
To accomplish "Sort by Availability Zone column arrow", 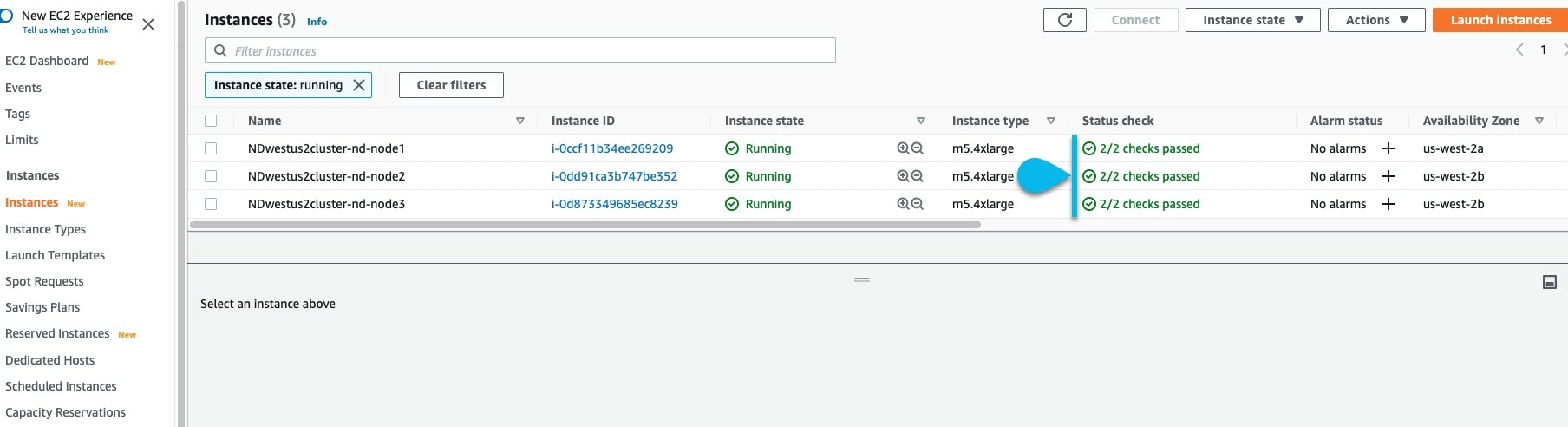I will [1539, 121].
